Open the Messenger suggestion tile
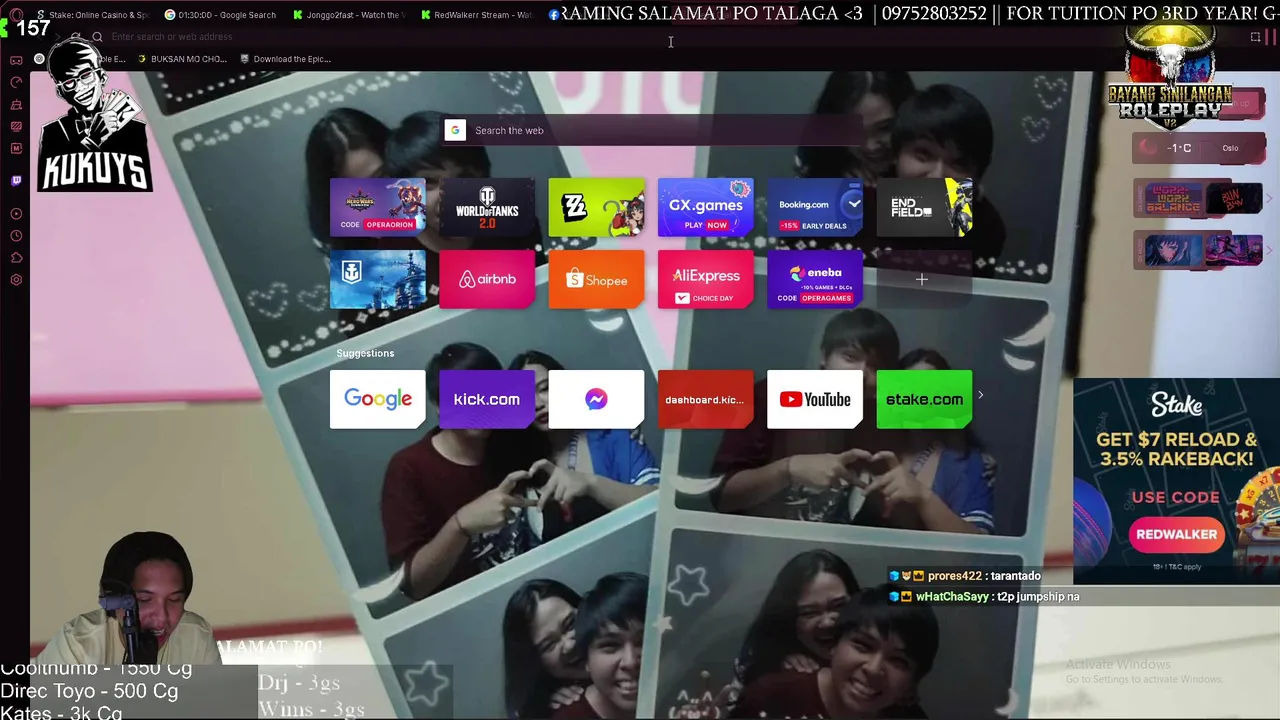Image resolution: width=1280 pixels, height=720 pixels. click(x=596, y=399)
